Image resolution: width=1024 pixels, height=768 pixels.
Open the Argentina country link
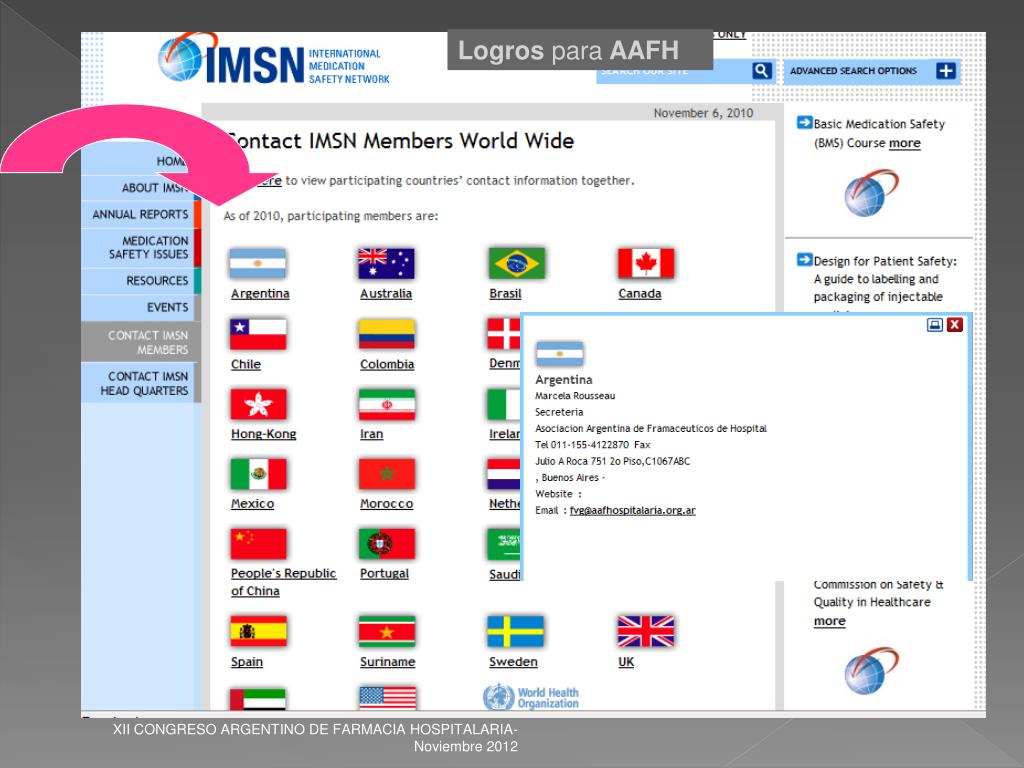260,294
